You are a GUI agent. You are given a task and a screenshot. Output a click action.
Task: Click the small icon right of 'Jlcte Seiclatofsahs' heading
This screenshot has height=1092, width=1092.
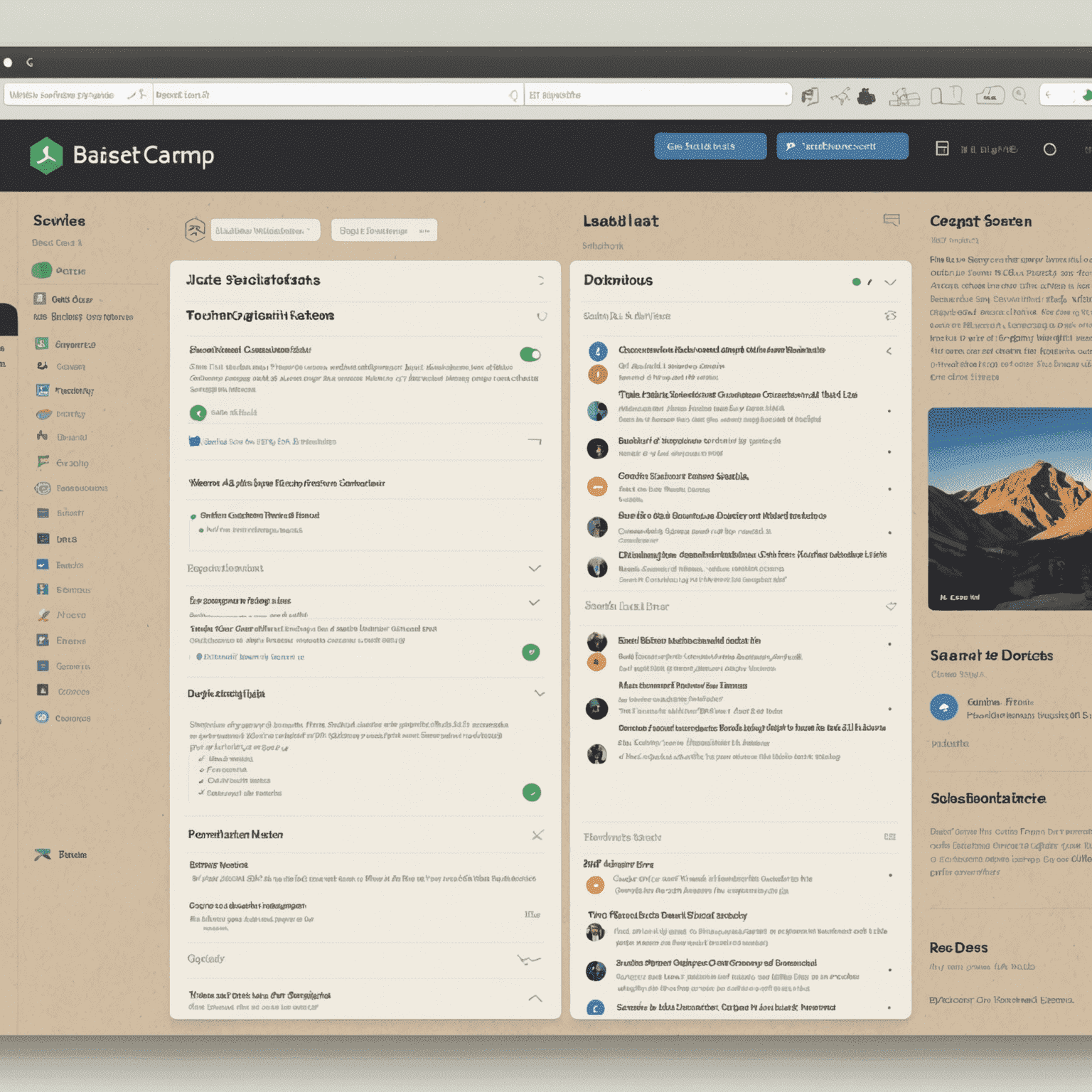click(x=540, y=281)
